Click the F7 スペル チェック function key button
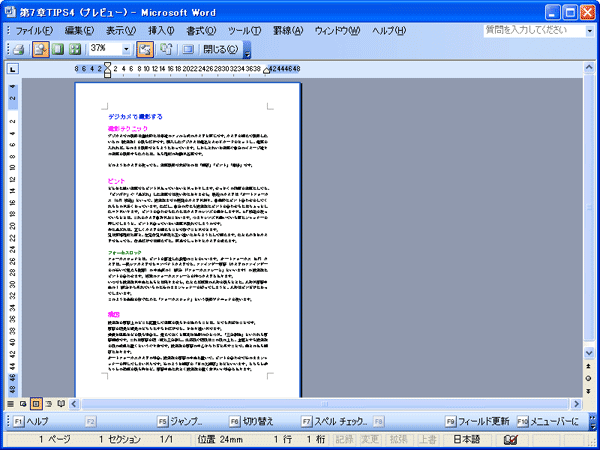This screenshot has width=600, height=450. 334,422
